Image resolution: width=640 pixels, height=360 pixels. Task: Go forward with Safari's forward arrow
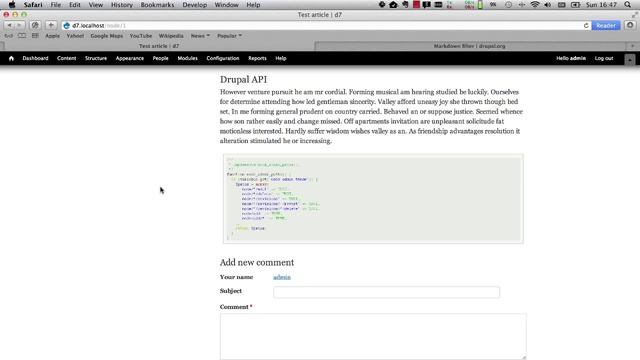click(x=19, y=25)
